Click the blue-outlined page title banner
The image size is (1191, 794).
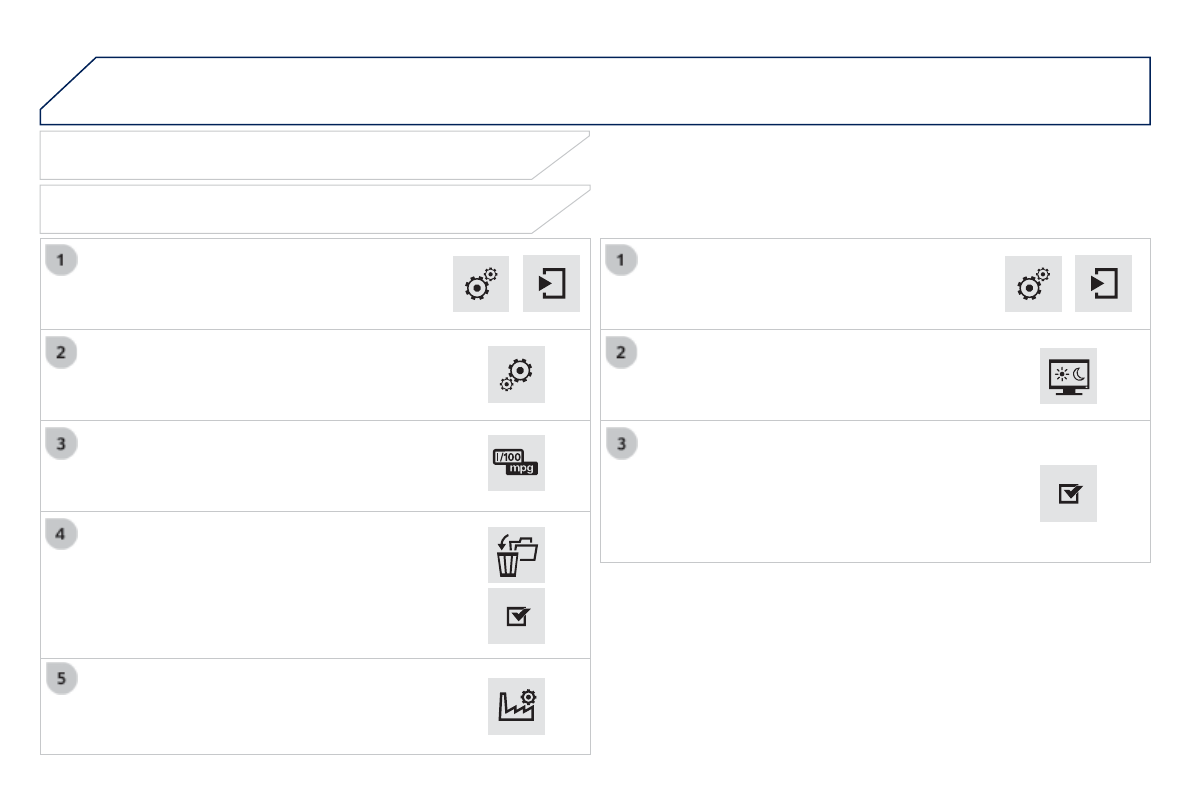pyautogui.click(x=595, y=91)
